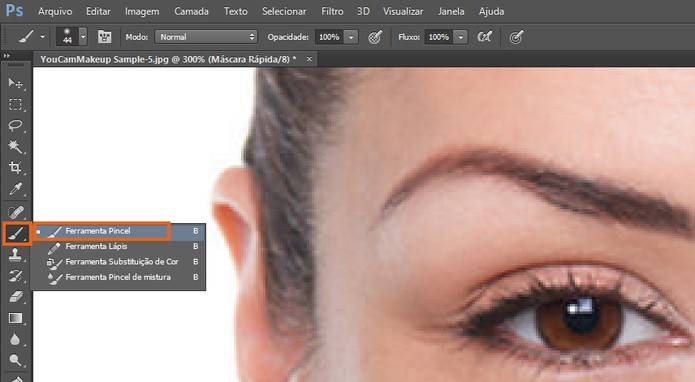Screen dimensions: 695x382
Task: Select the Gradient tool
Action: click(x=16, y=318)
